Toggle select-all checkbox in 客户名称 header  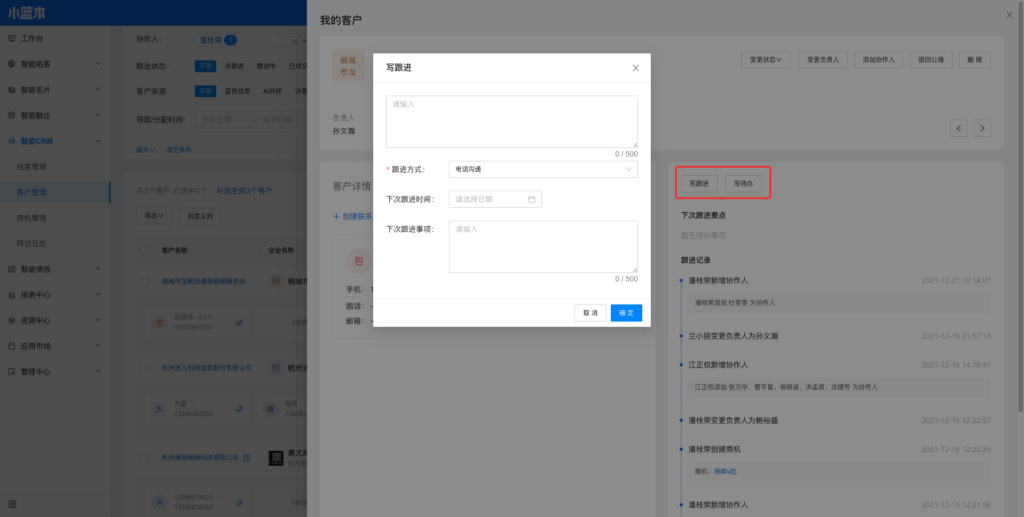(x=146, y=250)
